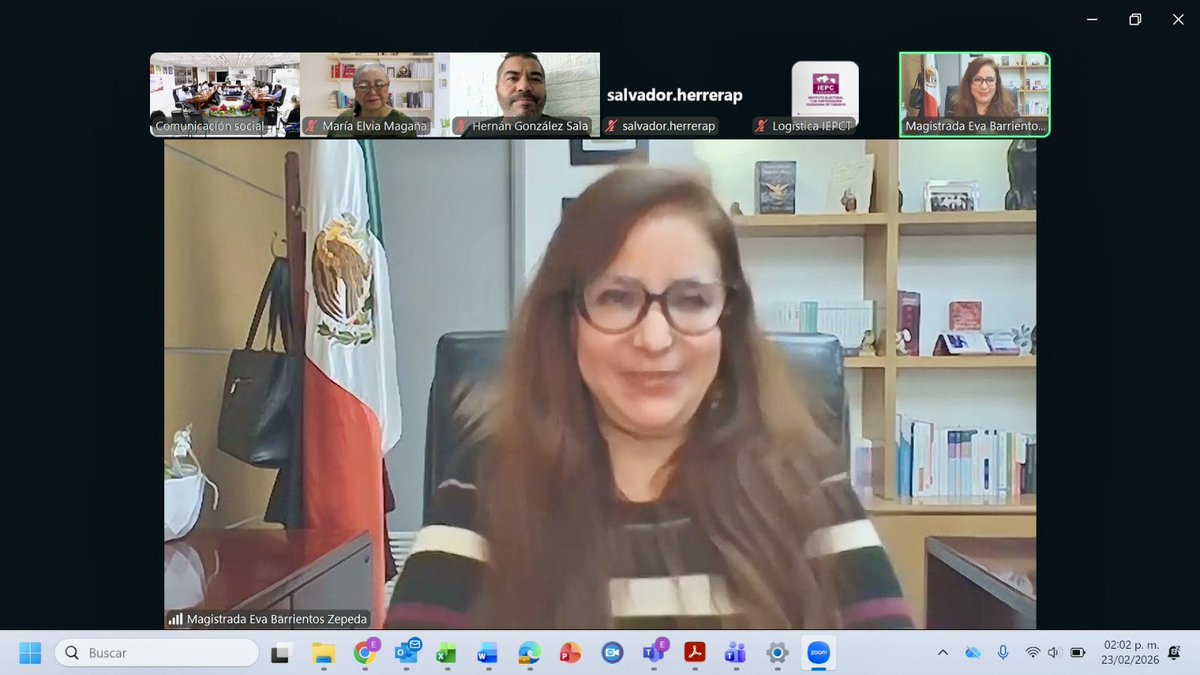This screenshot has height=675, width=1200.
Task: Open Adobe Acrobat from the taskbar
Action: pyautogui.click(x=694, y=653)
